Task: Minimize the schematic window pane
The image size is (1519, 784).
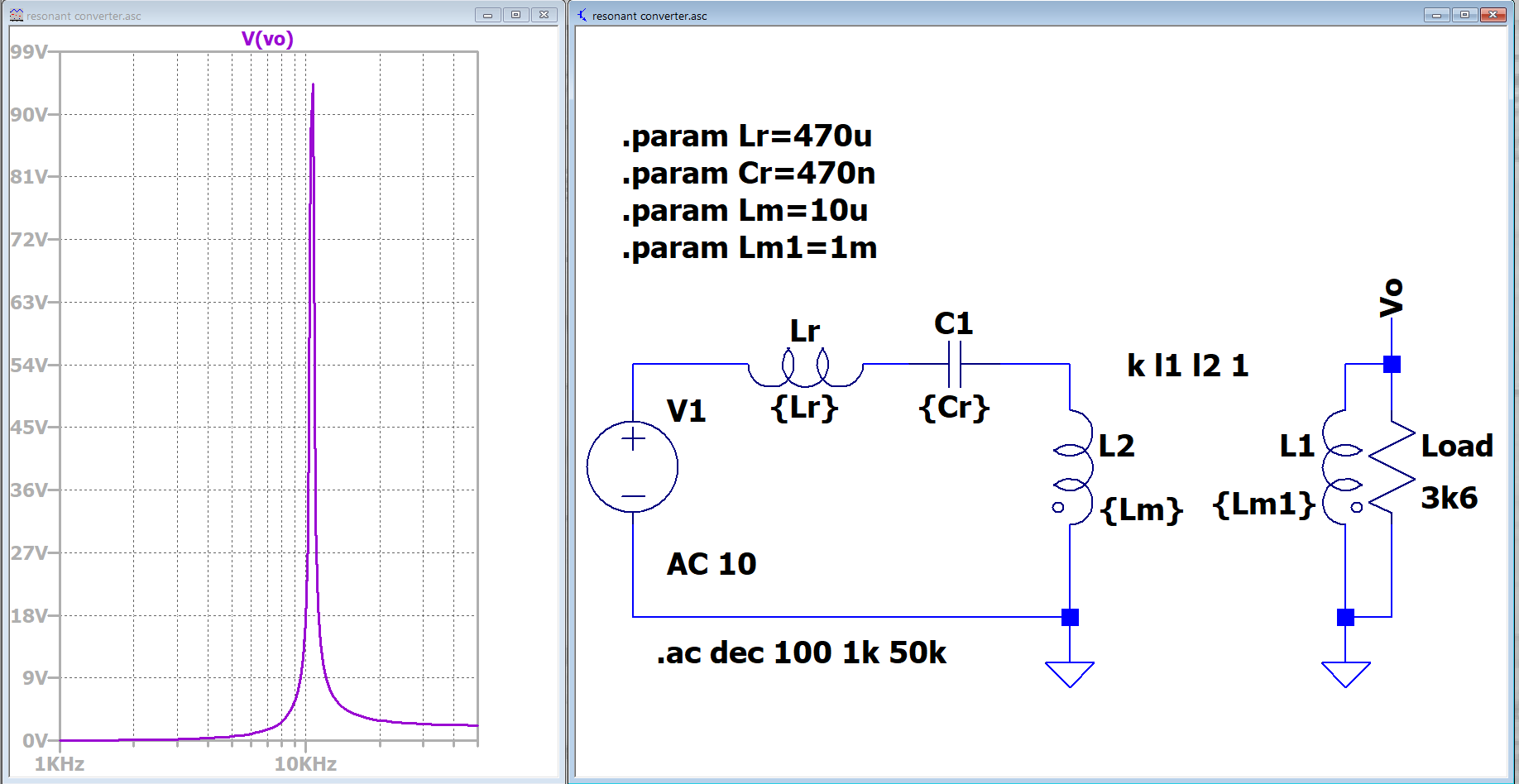Action: (x=1435, y=15)
